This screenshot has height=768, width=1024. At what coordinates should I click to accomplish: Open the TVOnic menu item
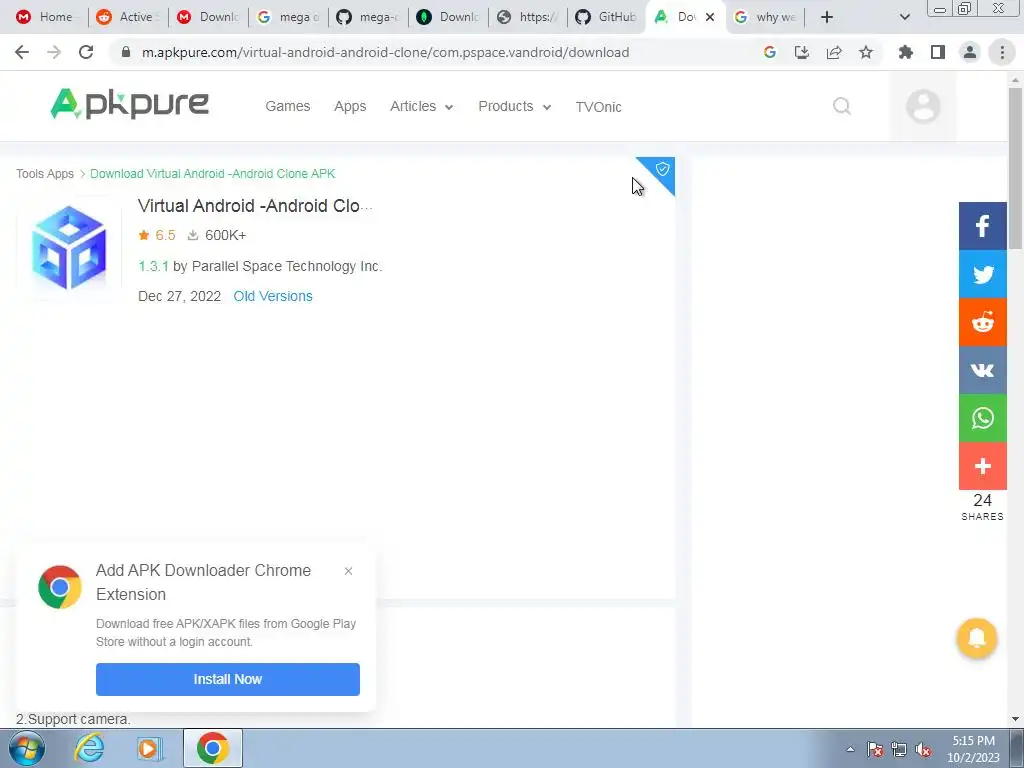(598, 106)
